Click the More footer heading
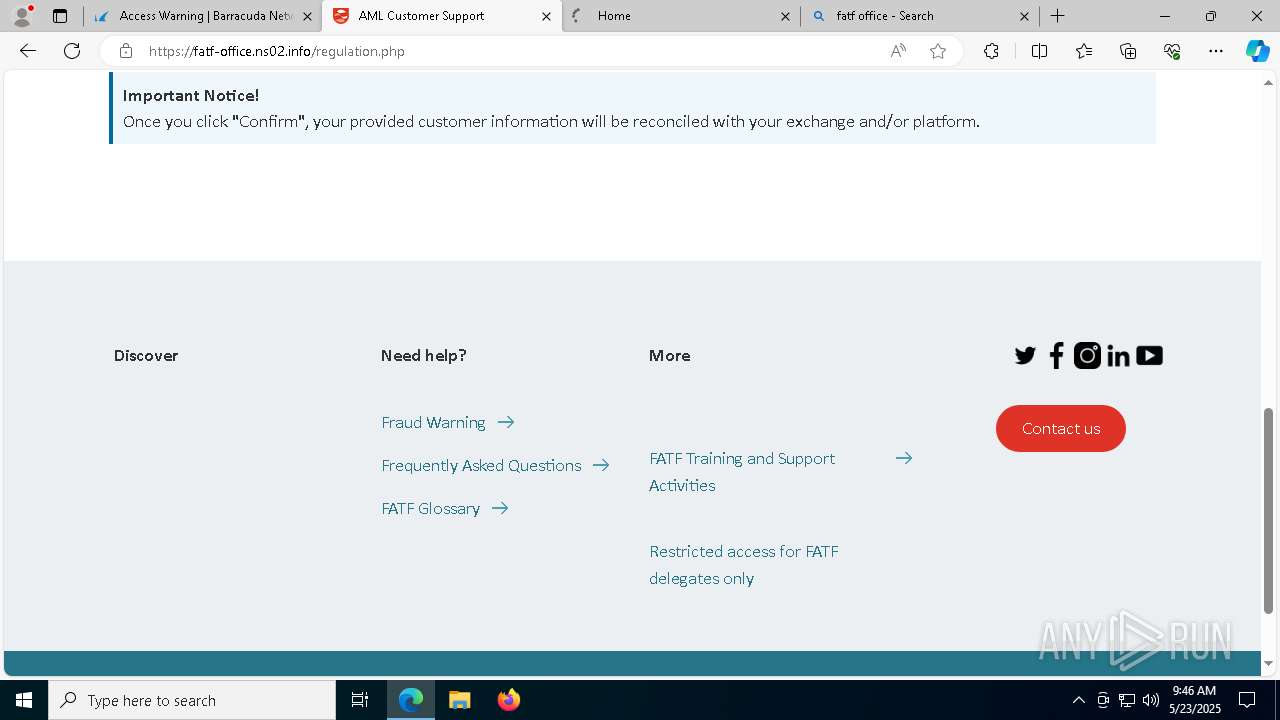Screen dimensions: 1280x720 pos(669,356)
